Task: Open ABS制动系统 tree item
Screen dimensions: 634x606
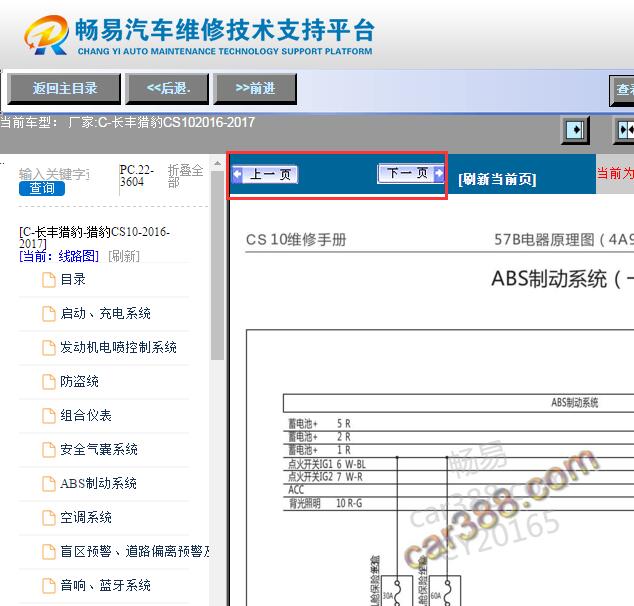Action: tap(98, 483)
